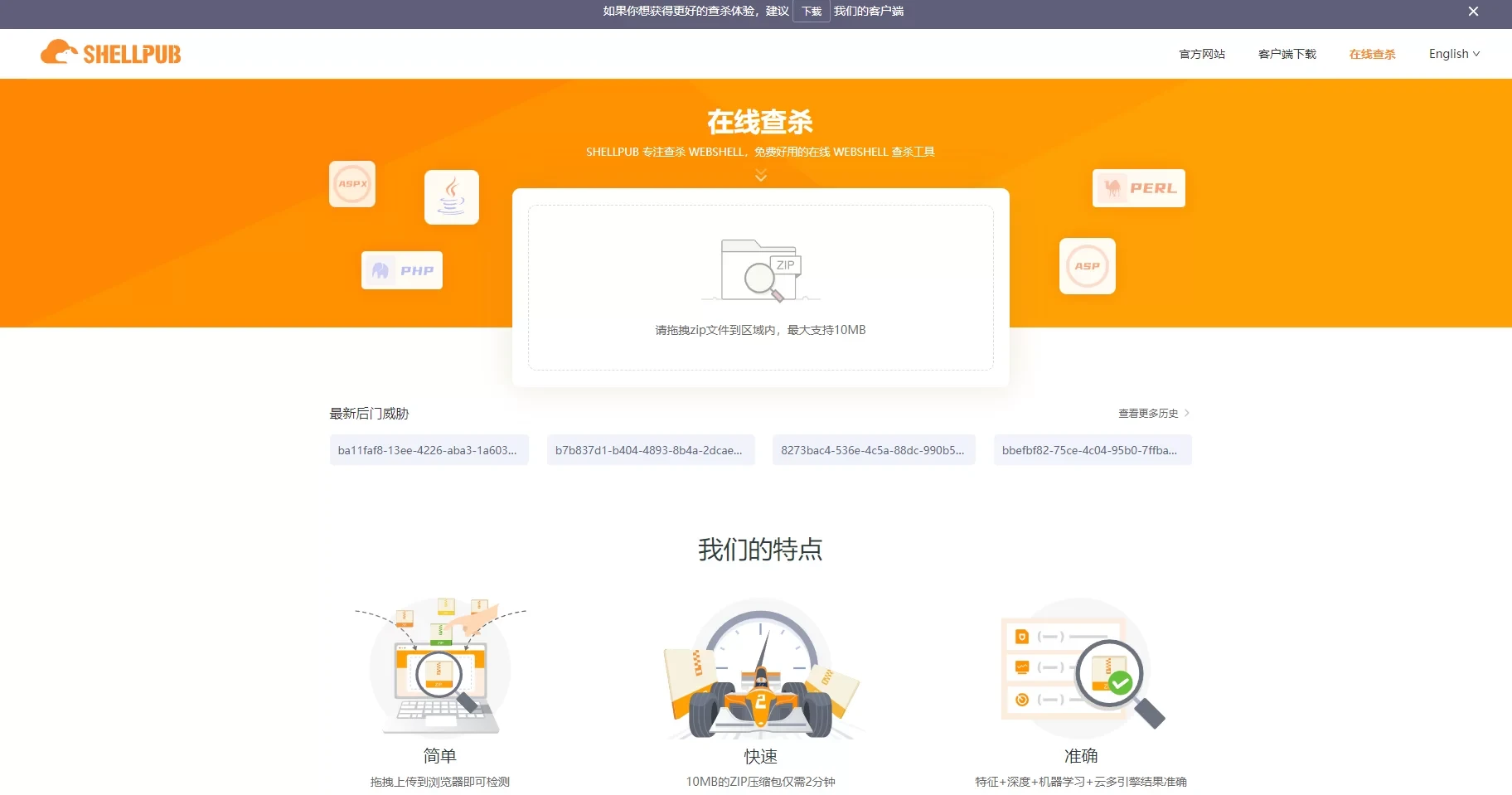Click the Java cup icon
This screenshot has width=1512, height=795.
point(452,197)
